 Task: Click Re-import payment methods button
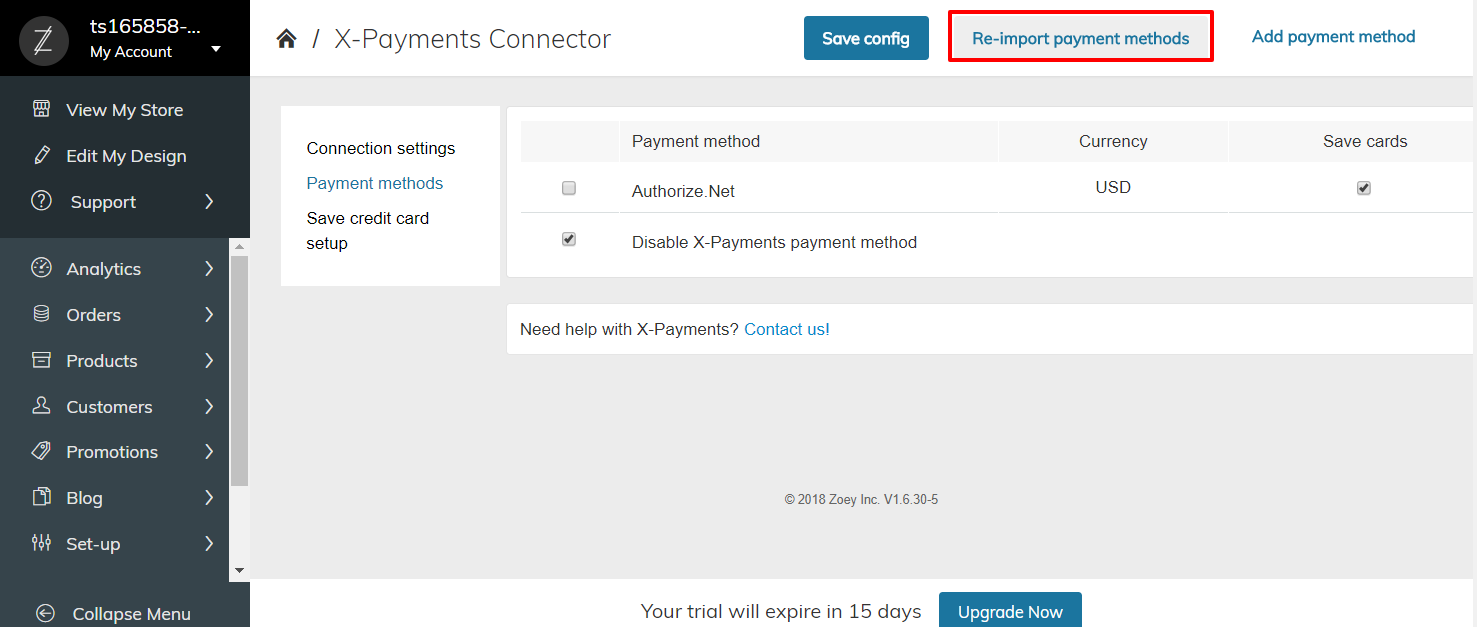tap(1081, 38)
